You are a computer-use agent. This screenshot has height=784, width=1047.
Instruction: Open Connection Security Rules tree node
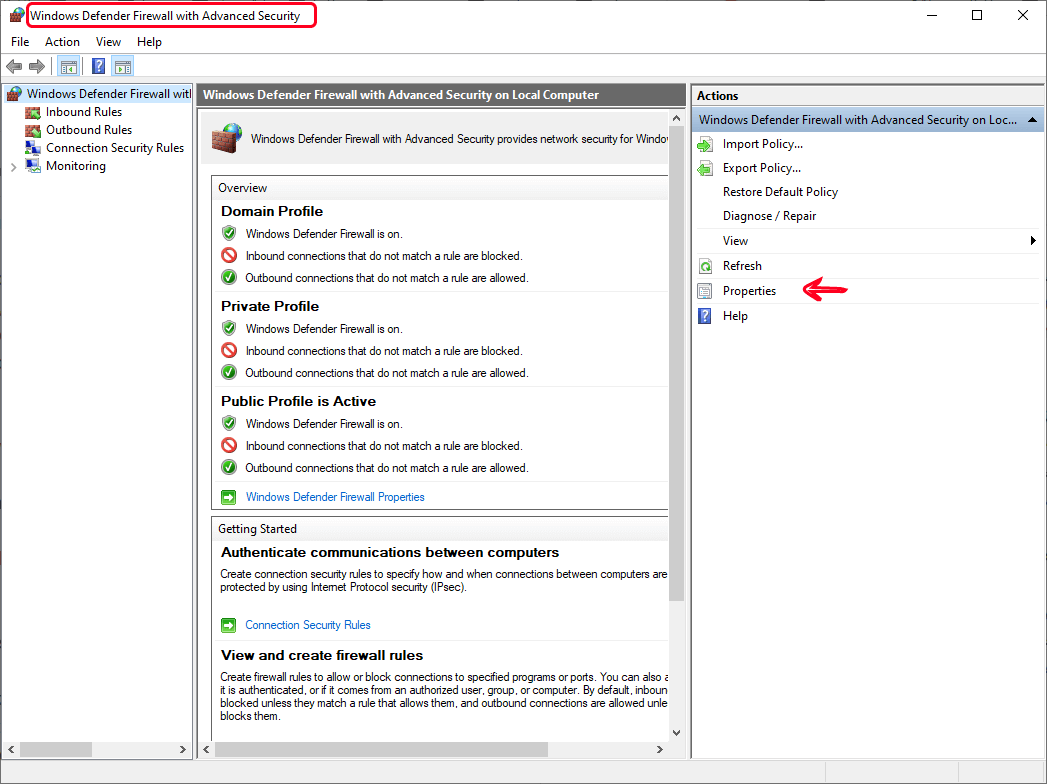(114, 148)
